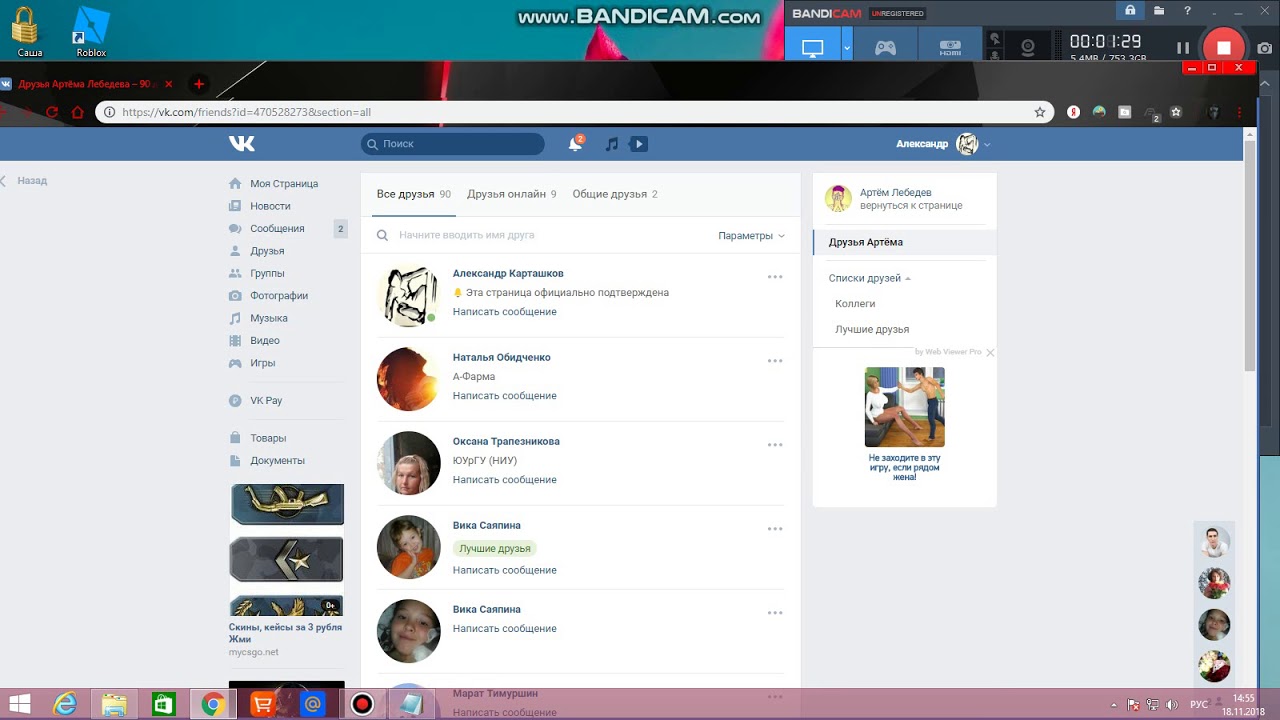Select Bandicam HDMI device recording mode
This screenshot has height=720, width=1280.
(950, 47)
